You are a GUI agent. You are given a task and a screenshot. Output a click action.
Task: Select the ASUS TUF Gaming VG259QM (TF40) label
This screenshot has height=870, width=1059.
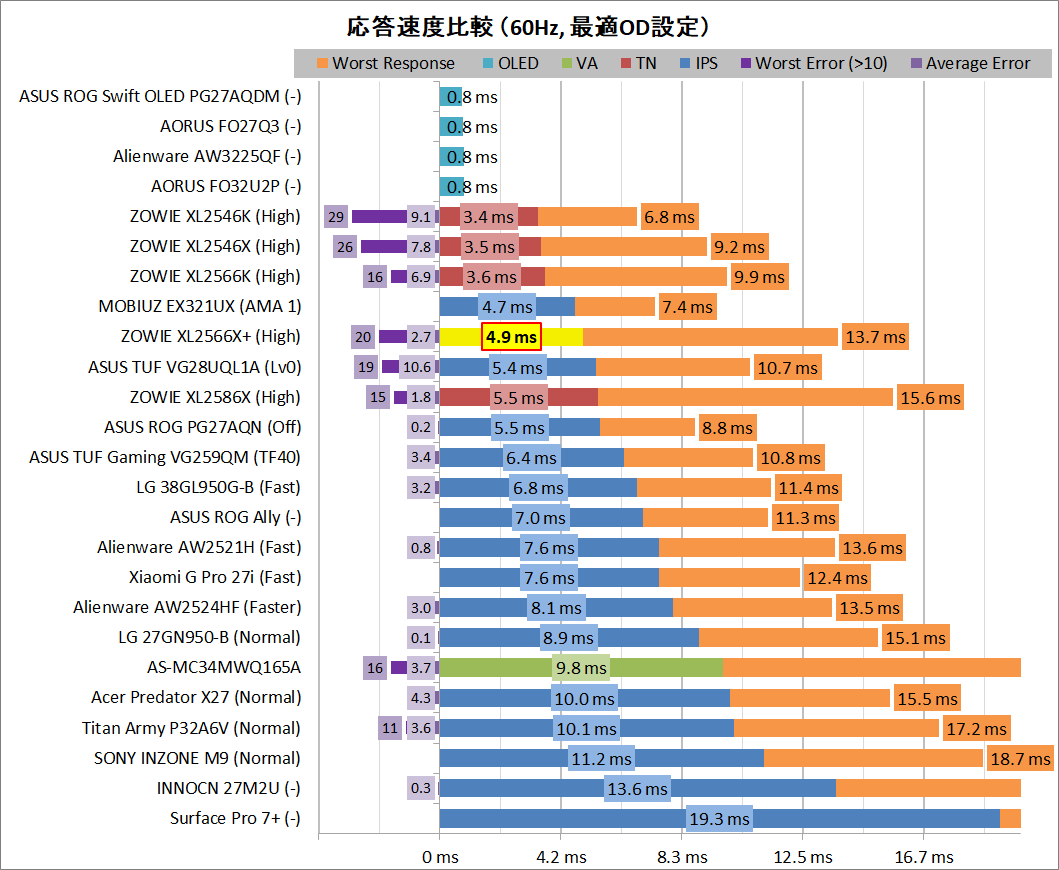click(165, 457)
